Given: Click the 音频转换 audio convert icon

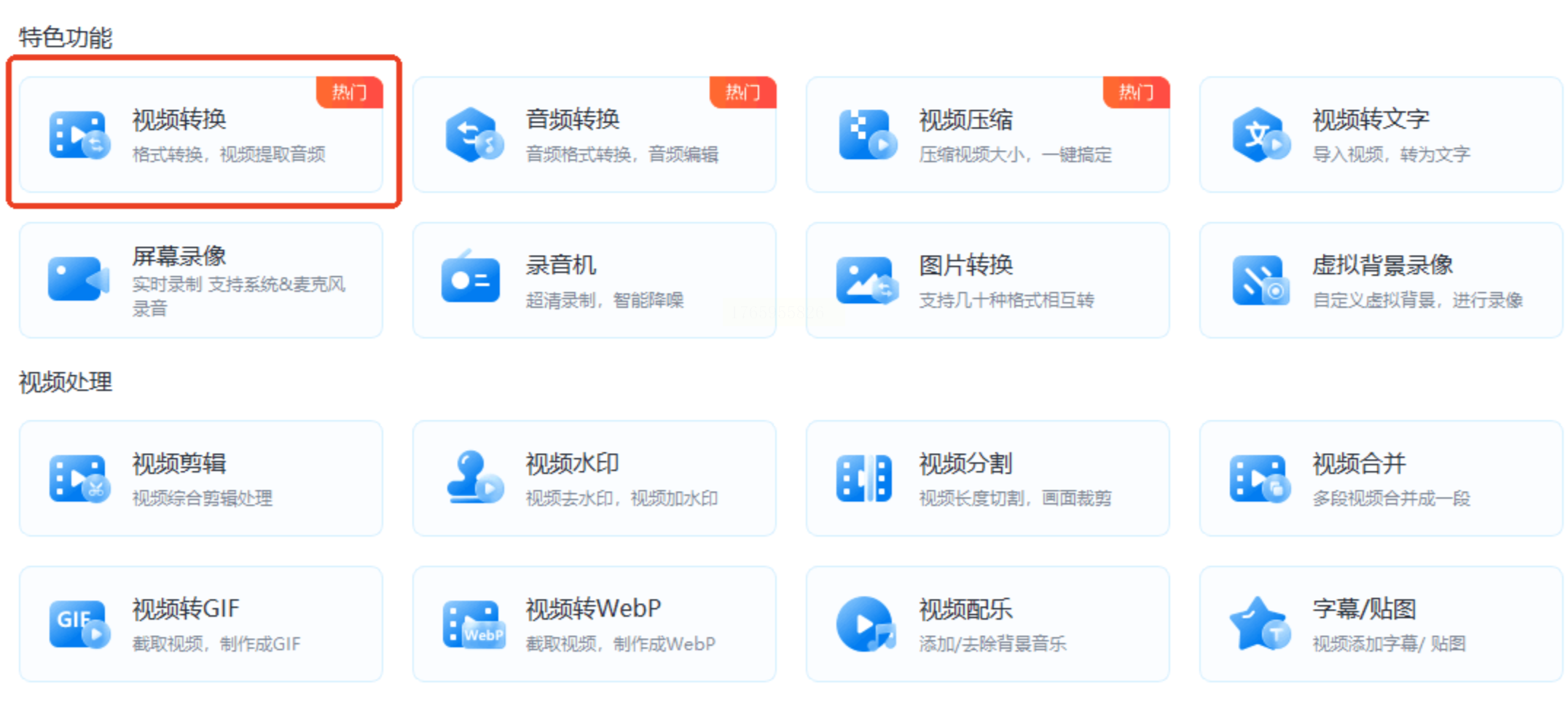Looking at the screenshot, I should coord(474,135).
